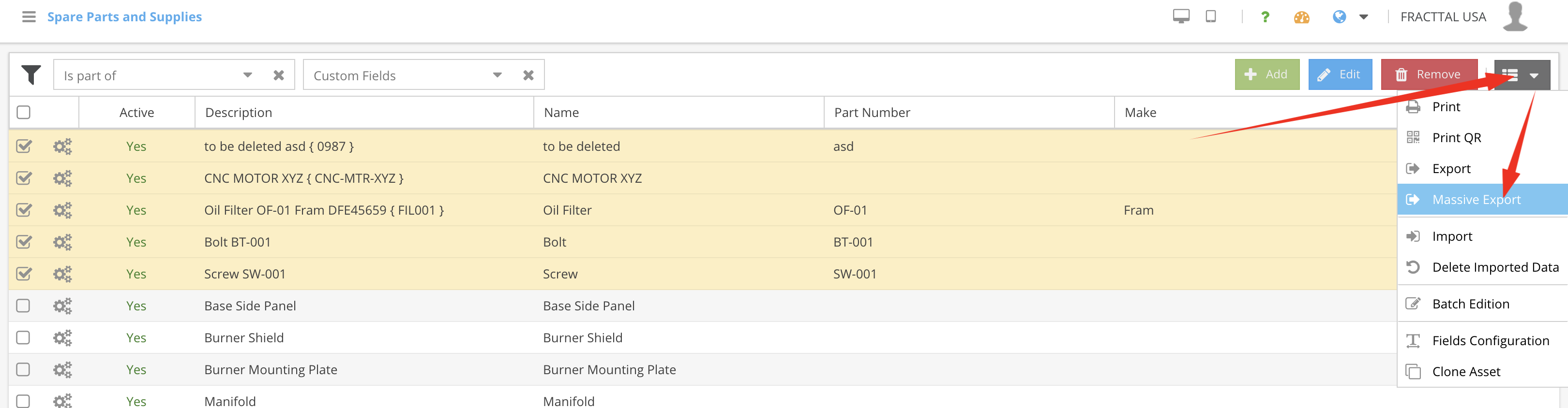Sort by Part Number column header

tap(872, 113)
